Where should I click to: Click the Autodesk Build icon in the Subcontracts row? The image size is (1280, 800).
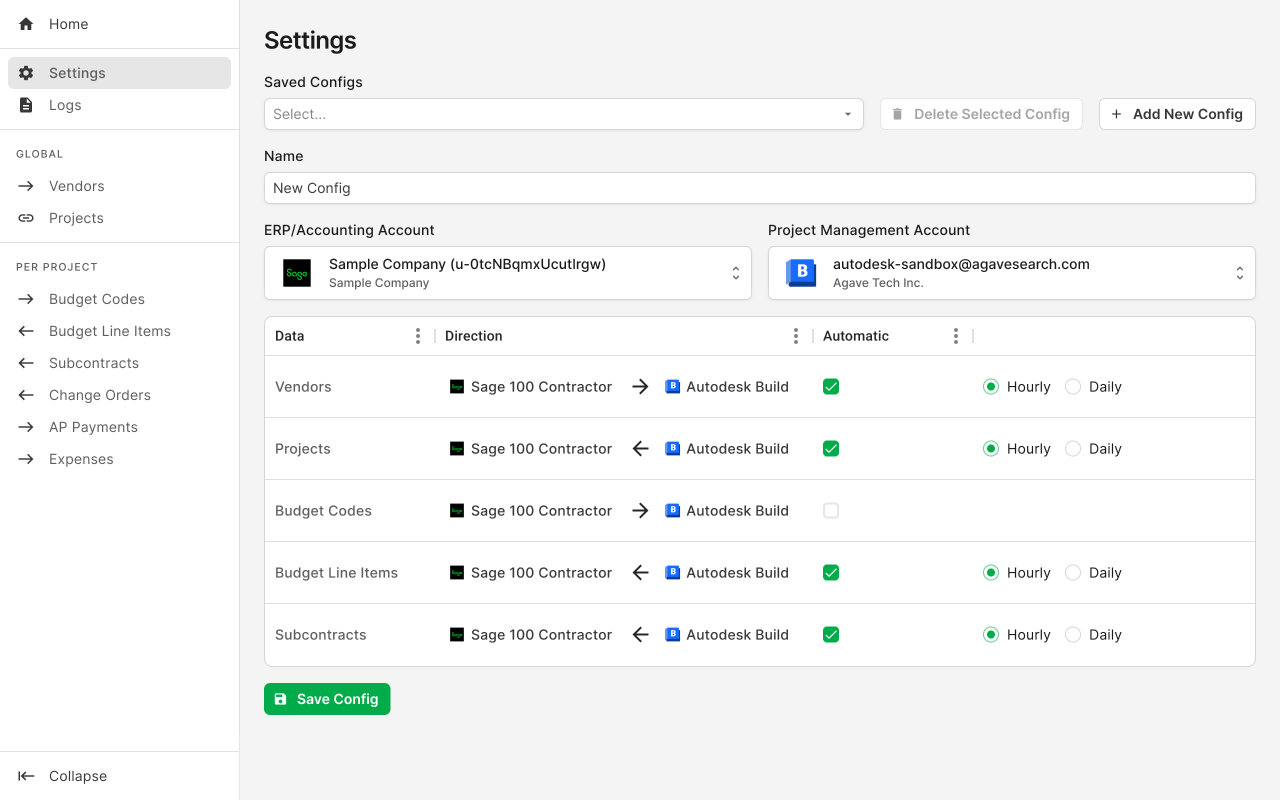click(673, 635)
